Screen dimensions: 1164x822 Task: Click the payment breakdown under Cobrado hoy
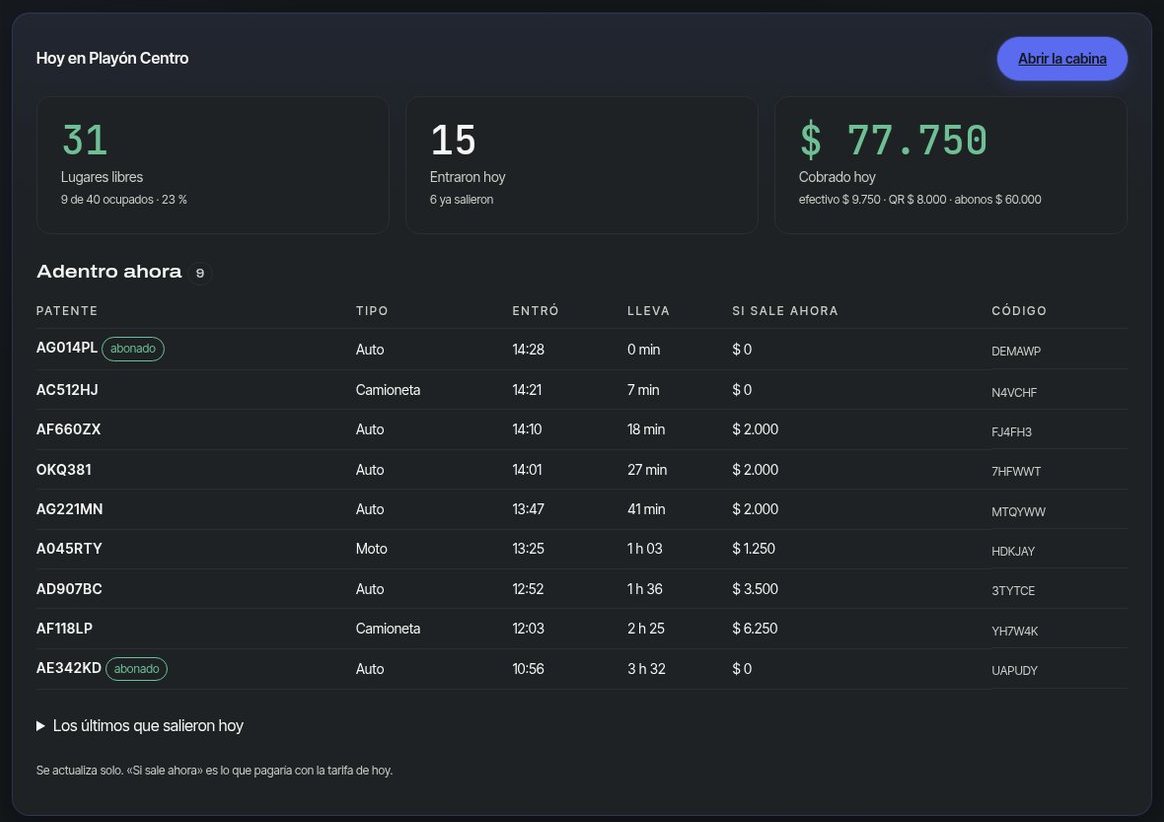[920, 199]
